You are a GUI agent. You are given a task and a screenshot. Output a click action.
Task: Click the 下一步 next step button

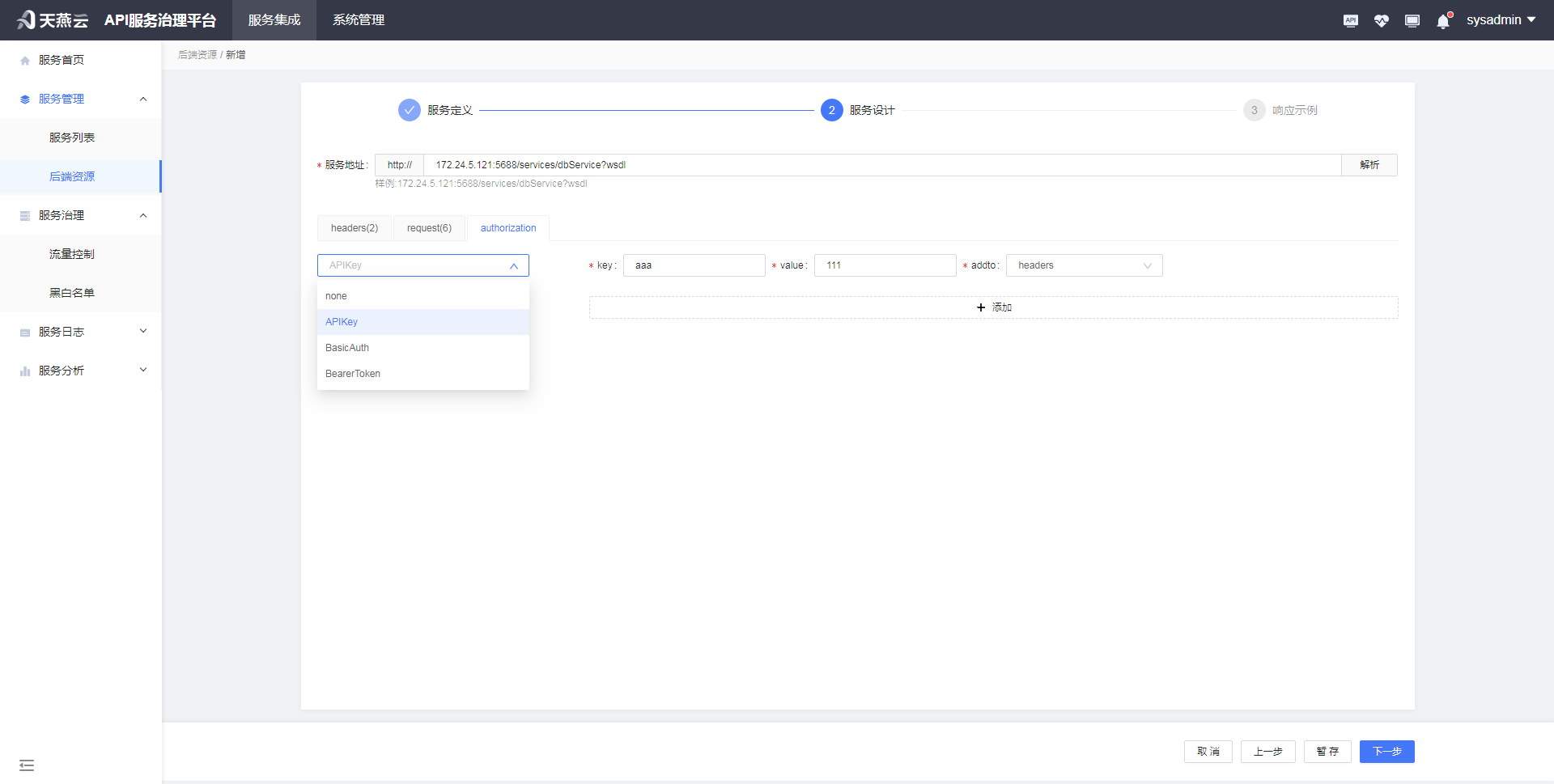click(x=1387, y=751)
